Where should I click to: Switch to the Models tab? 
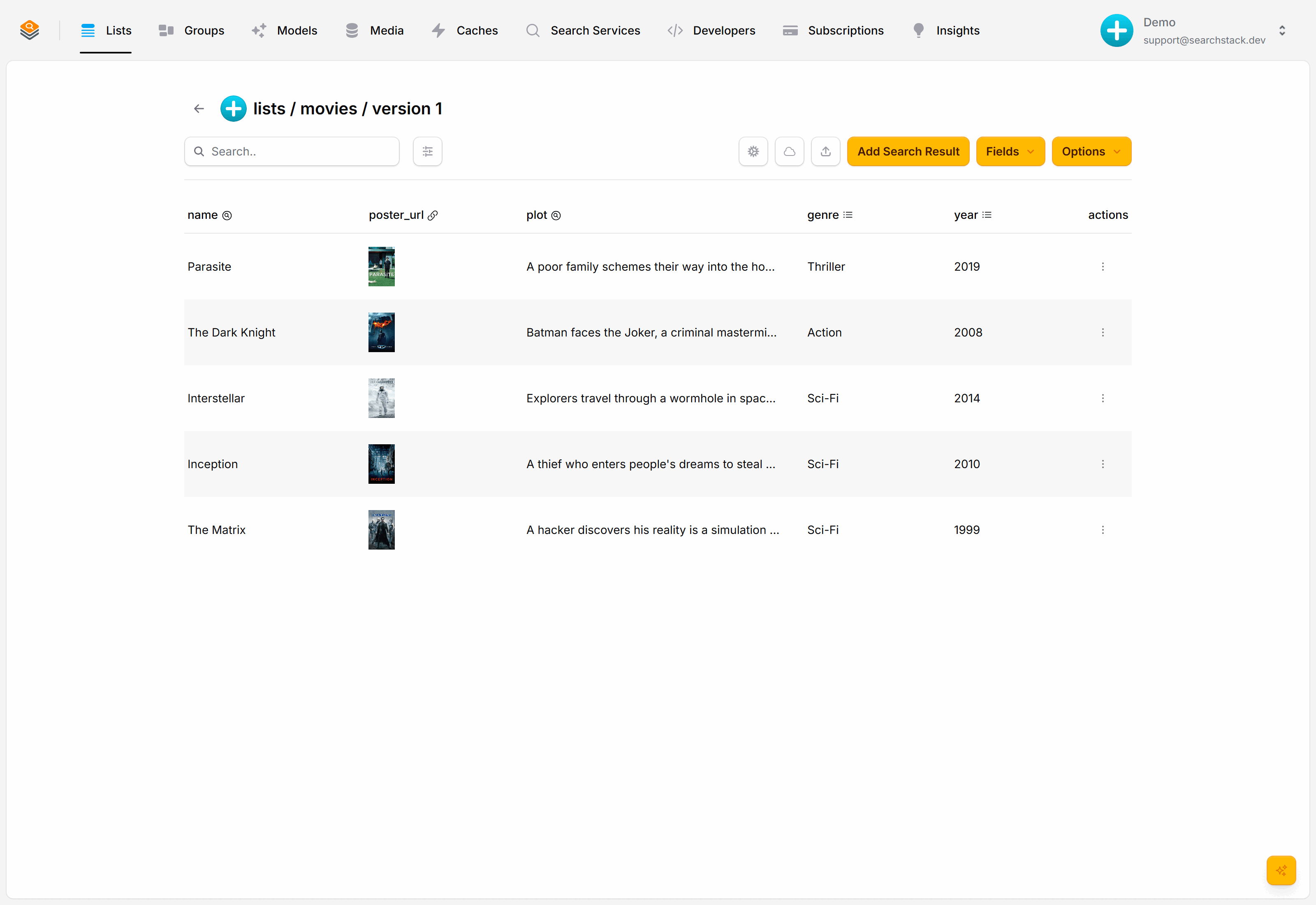pos(285,30)
